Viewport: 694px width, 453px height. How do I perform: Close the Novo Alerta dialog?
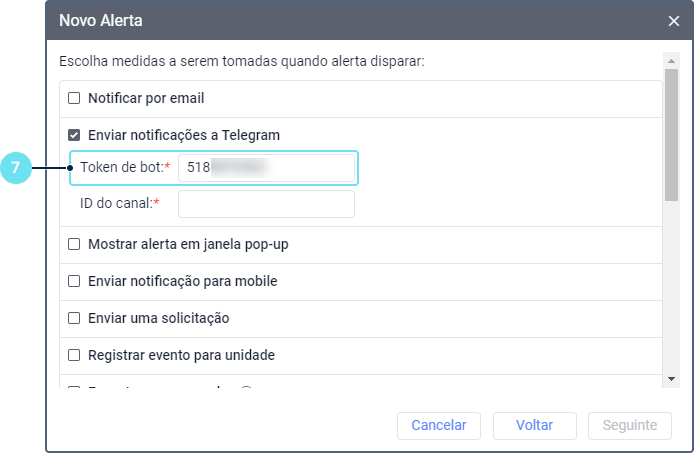674,21
